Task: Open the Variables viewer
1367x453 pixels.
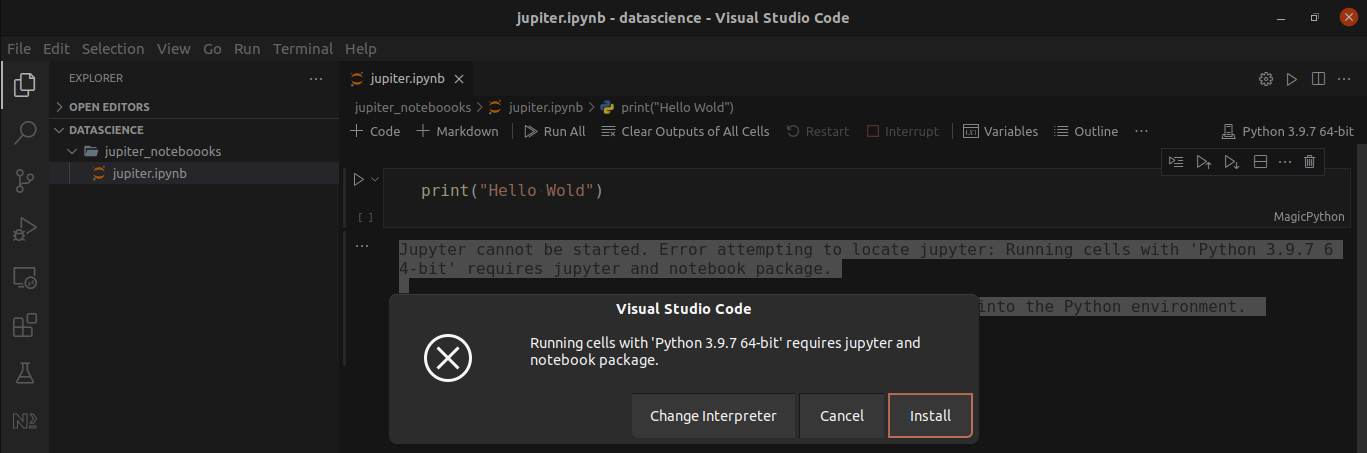Action: (1000, 131)
